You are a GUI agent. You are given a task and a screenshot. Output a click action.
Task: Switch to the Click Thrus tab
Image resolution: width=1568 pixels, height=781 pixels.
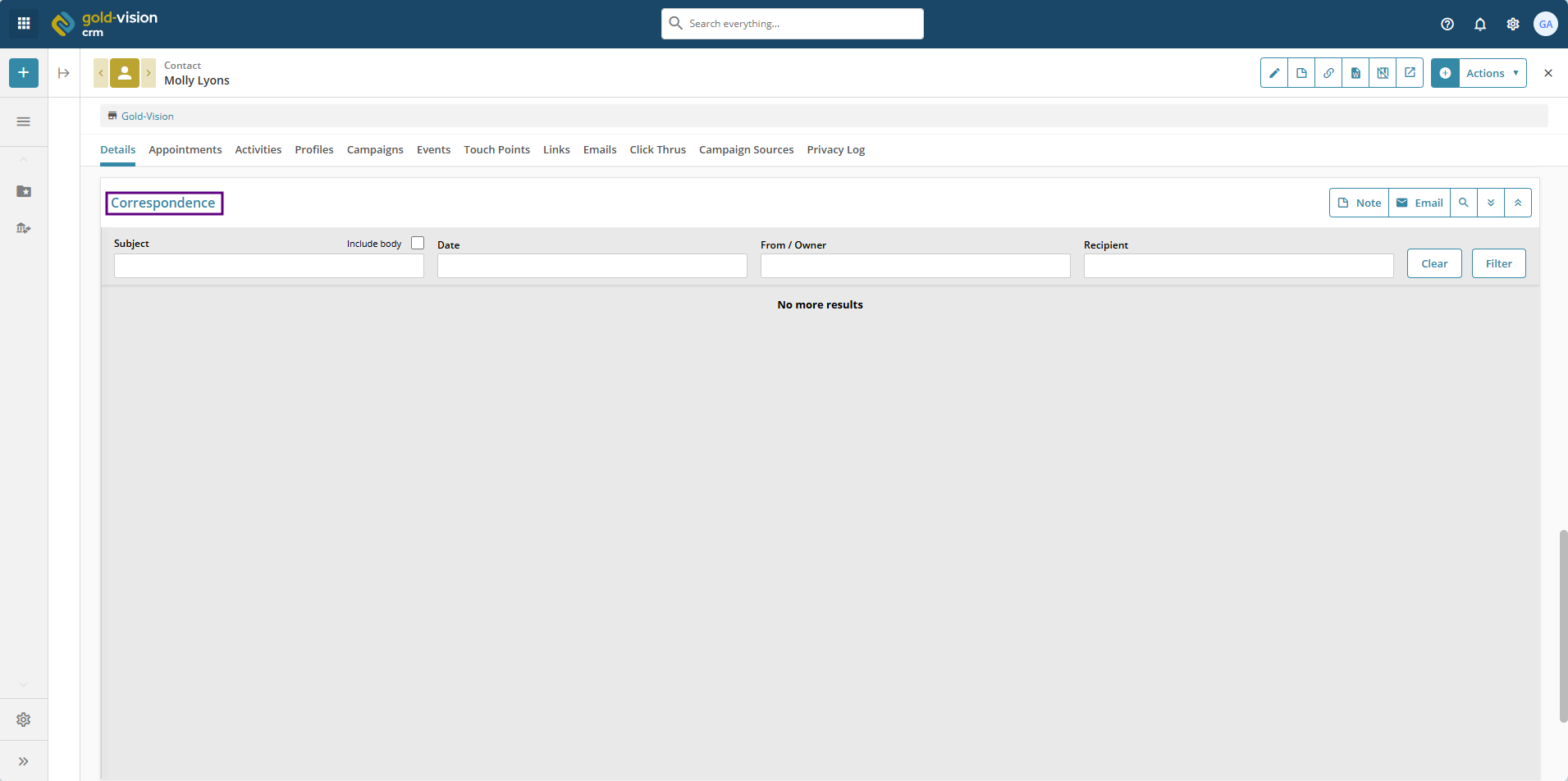tap(658, 149)
